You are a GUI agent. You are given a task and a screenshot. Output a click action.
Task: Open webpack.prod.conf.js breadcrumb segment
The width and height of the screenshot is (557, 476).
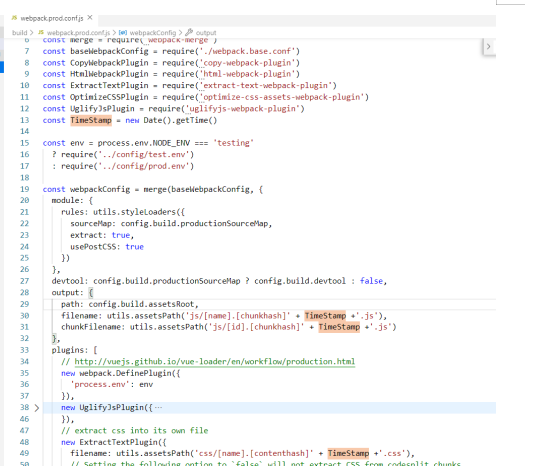point(79,33)
